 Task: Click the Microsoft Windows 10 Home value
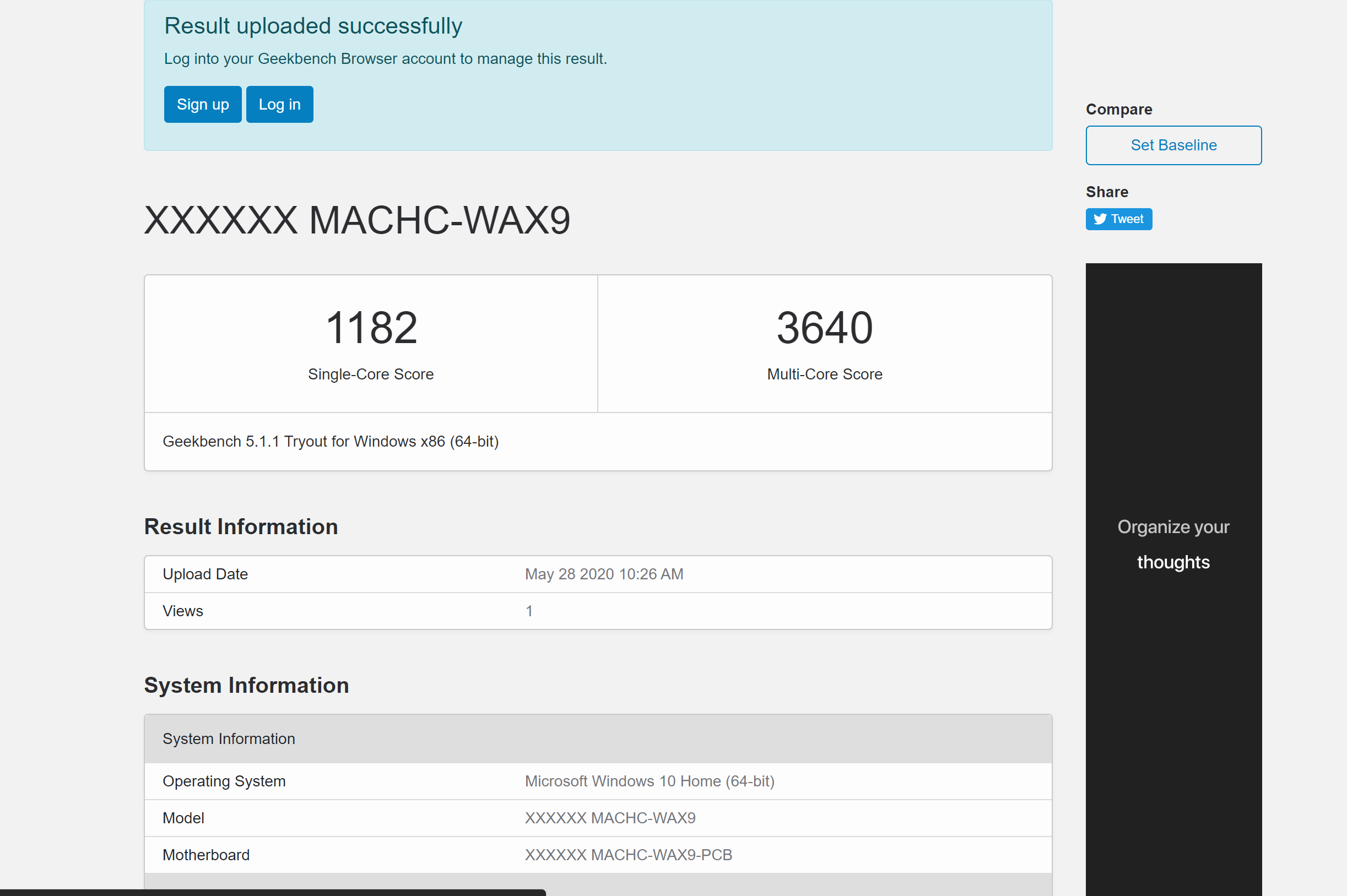tap(650, 780)
